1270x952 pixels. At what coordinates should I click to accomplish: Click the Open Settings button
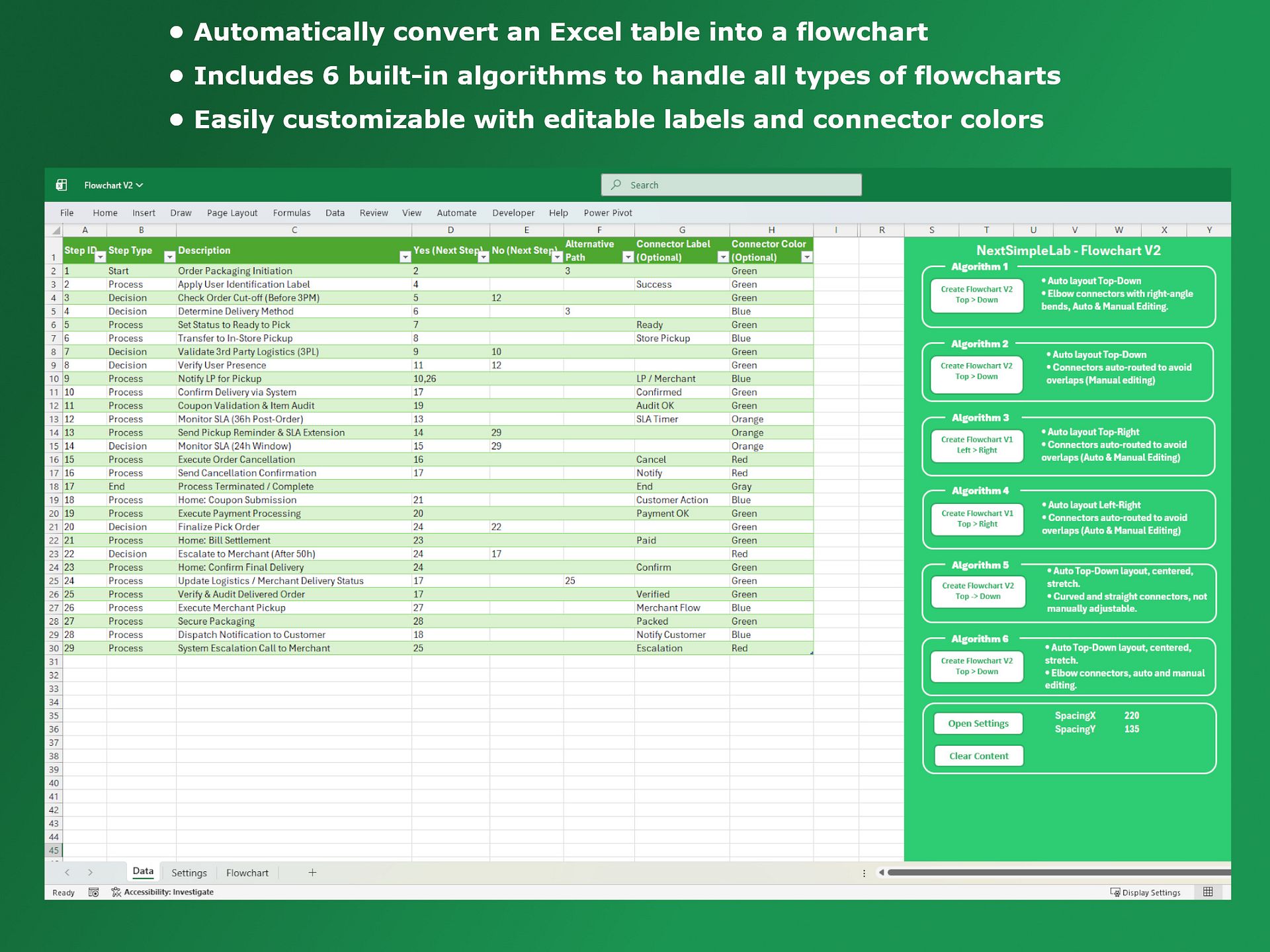978,723
